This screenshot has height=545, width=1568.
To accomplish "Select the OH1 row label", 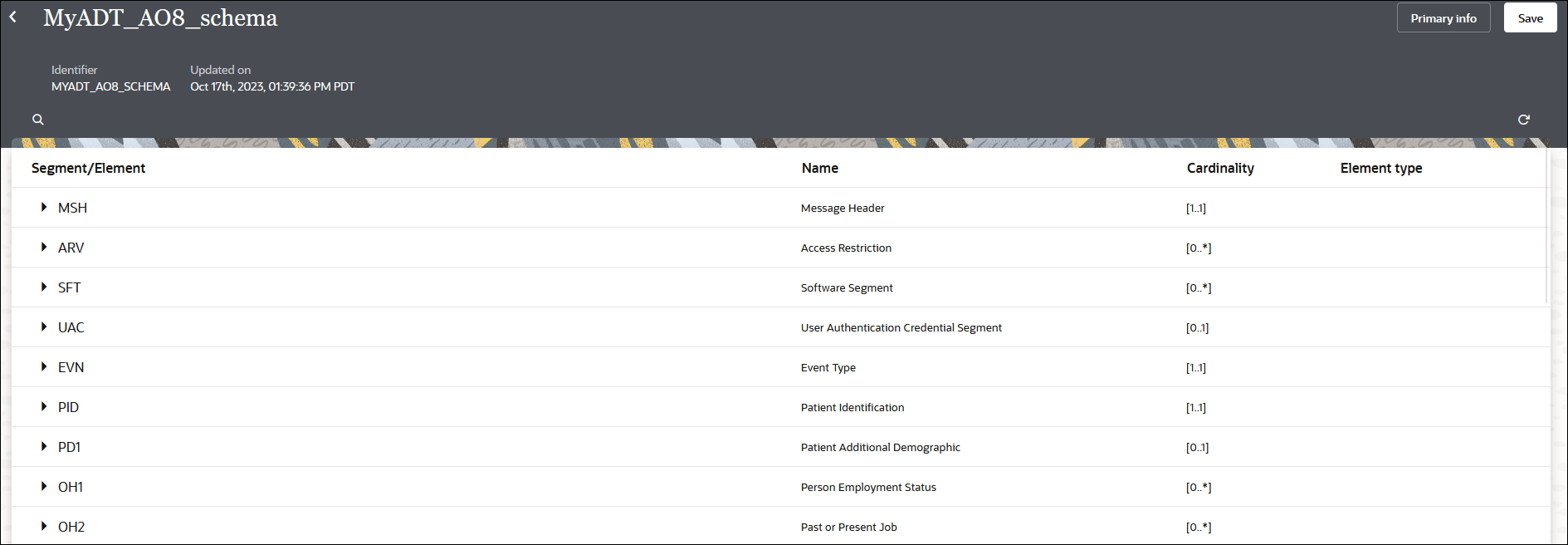I will (x=71, y=487).
